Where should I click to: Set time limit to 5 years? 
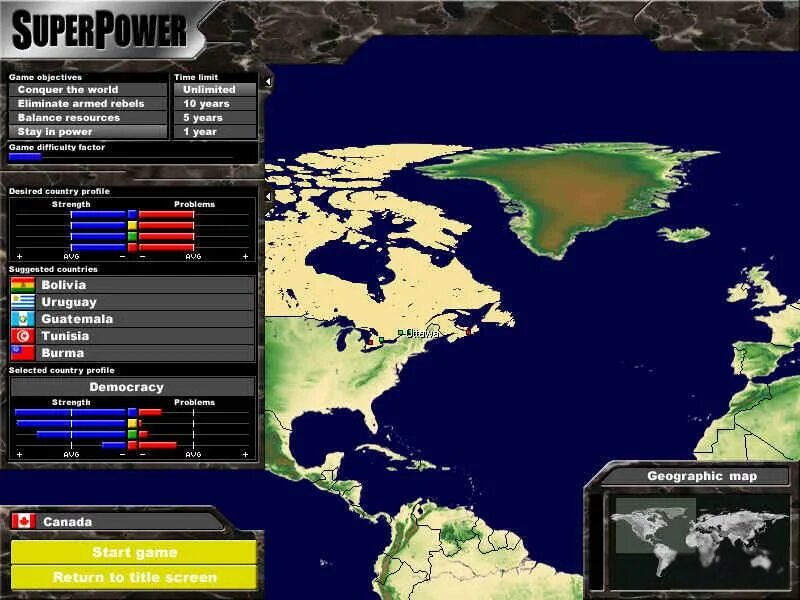tap(215, 118)
